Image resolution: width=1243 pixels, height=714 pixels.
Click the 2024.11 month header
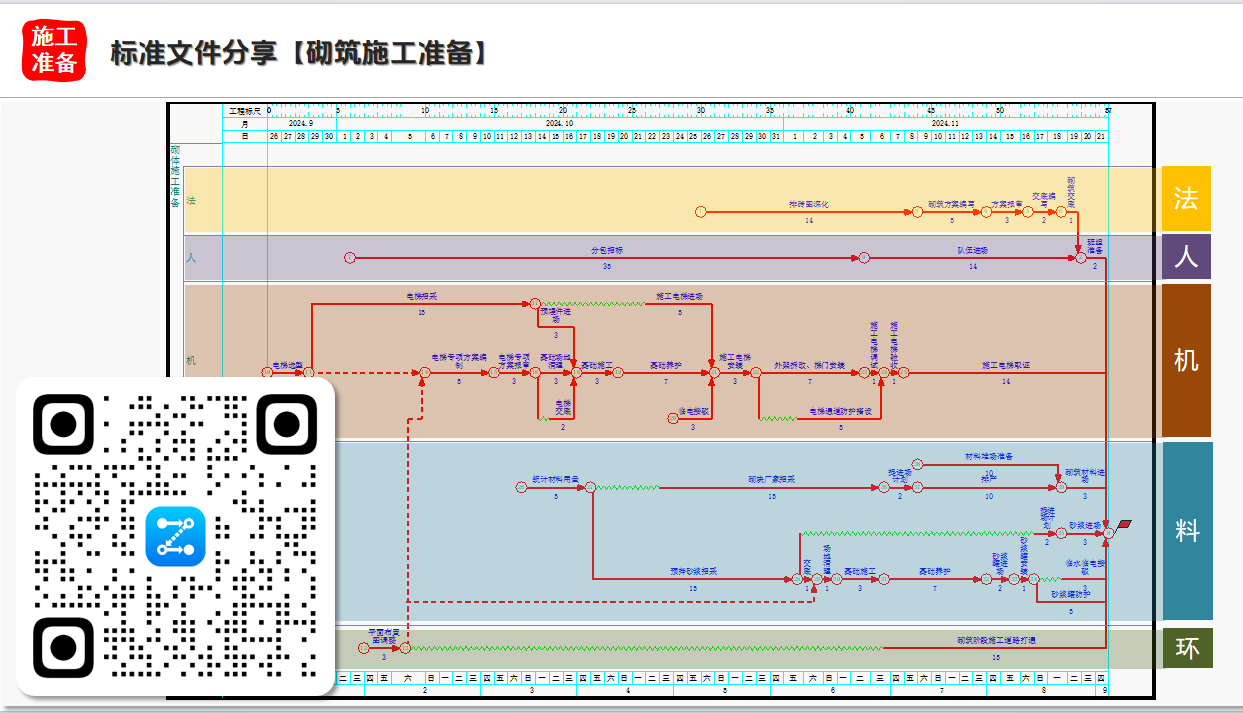tap(946, 123)
